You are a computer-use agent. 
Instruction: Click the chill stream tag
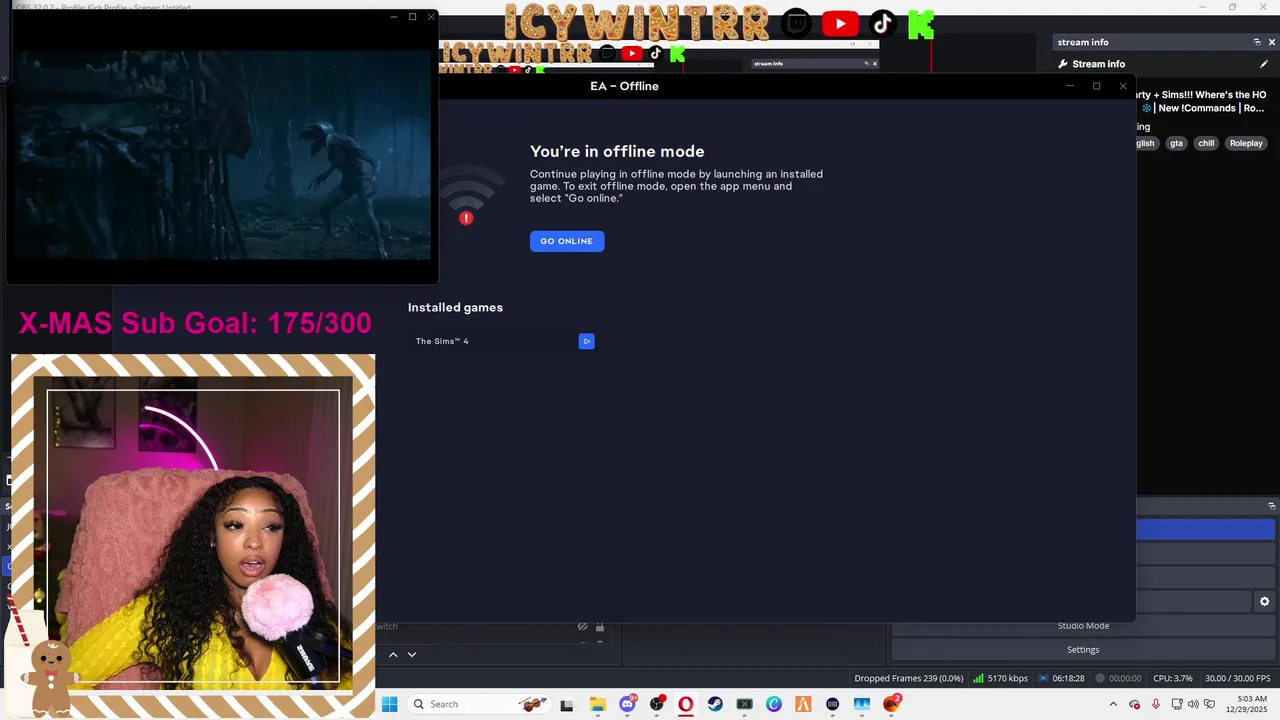coord(1206,143)
